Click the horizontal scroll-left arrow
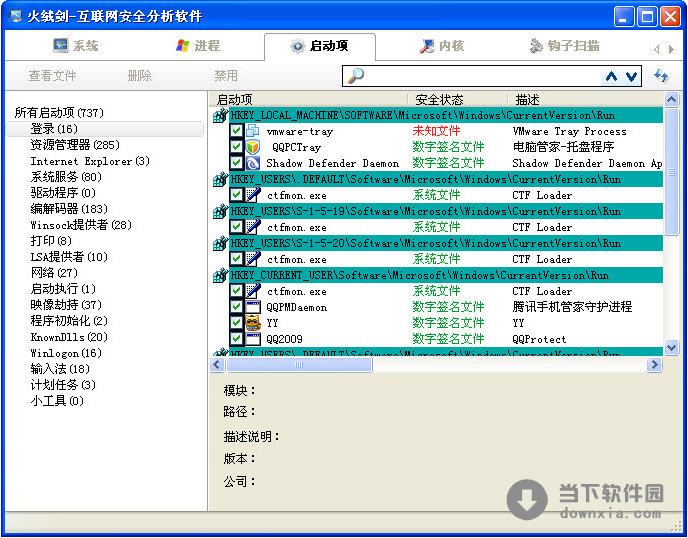The height and width of the screenshot is (538, 688). click(x=218, y=364)
